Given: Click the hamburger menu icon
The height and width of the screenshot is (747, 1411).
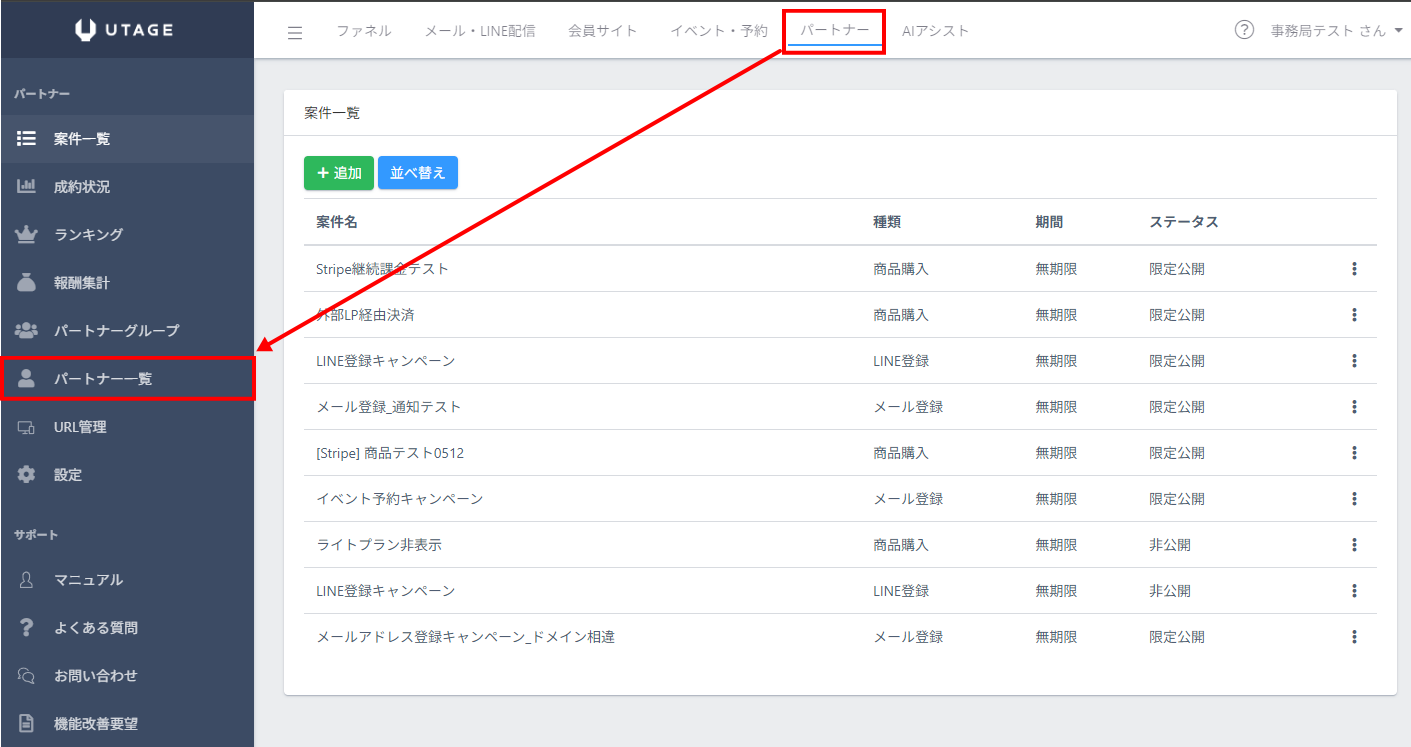Looking at the screenshot, I should point(294,32).
